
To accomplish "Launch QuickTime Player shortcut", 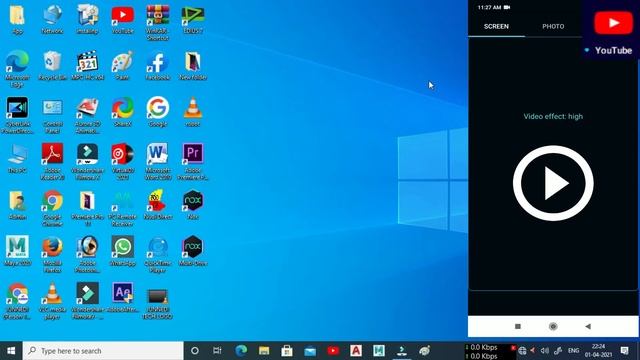I will (x=158, y=254).
